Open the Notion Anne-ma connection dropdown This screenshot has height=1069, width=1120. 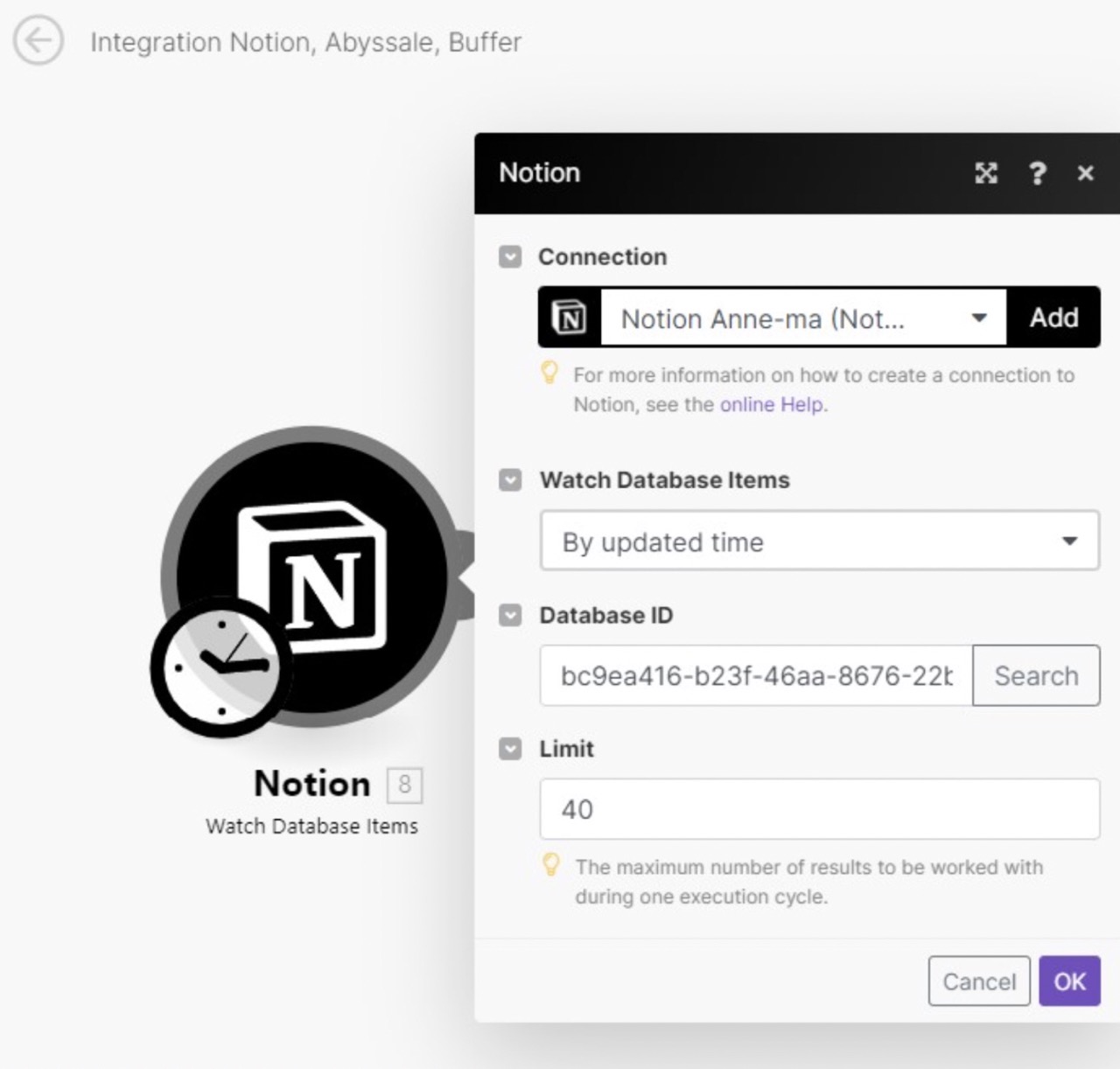click(x=803, y=318)
